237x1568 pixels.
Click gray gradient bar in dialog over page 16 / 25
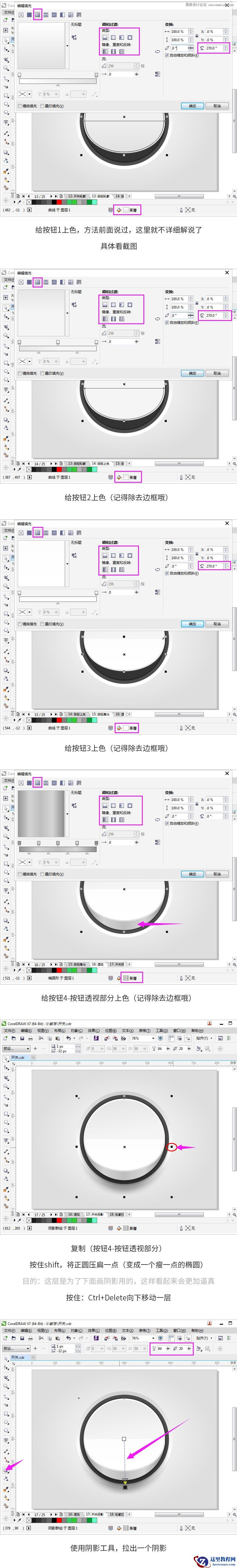click(58, 849)
